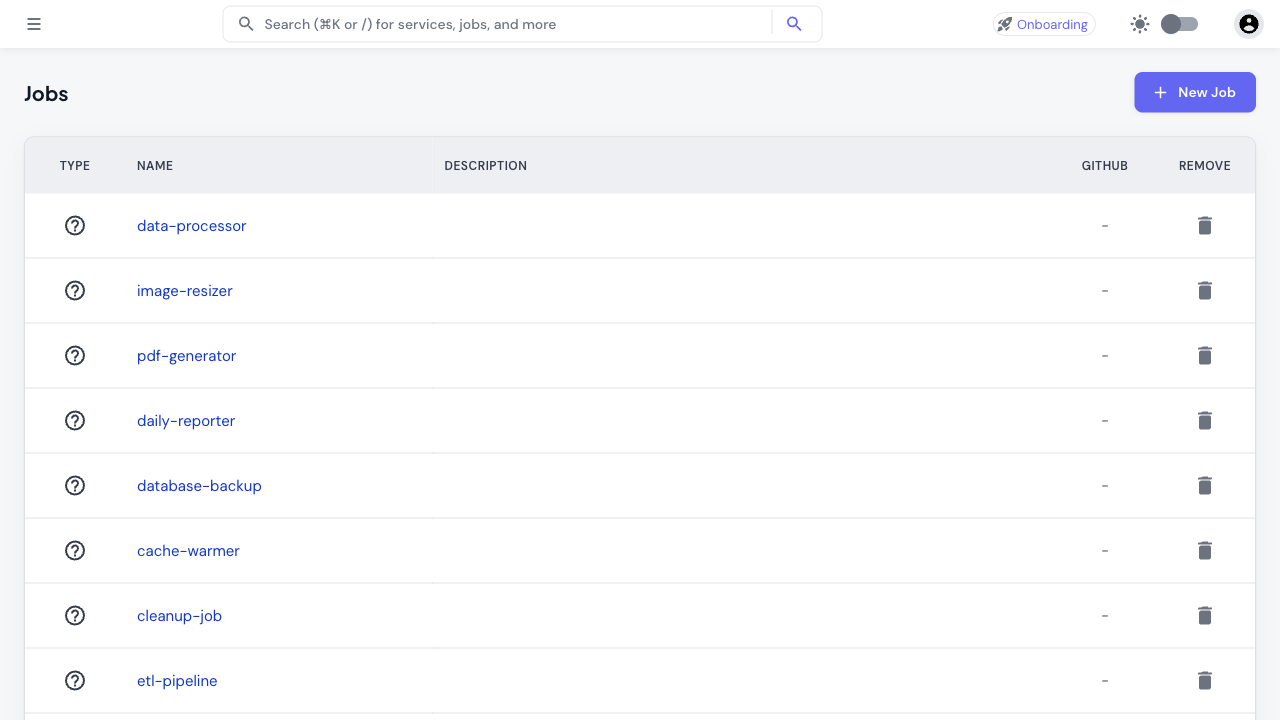Viewport: 1280px width, 720px height.
Task: Click the cleanup-job trash icon
Action: click(1204, 615)
